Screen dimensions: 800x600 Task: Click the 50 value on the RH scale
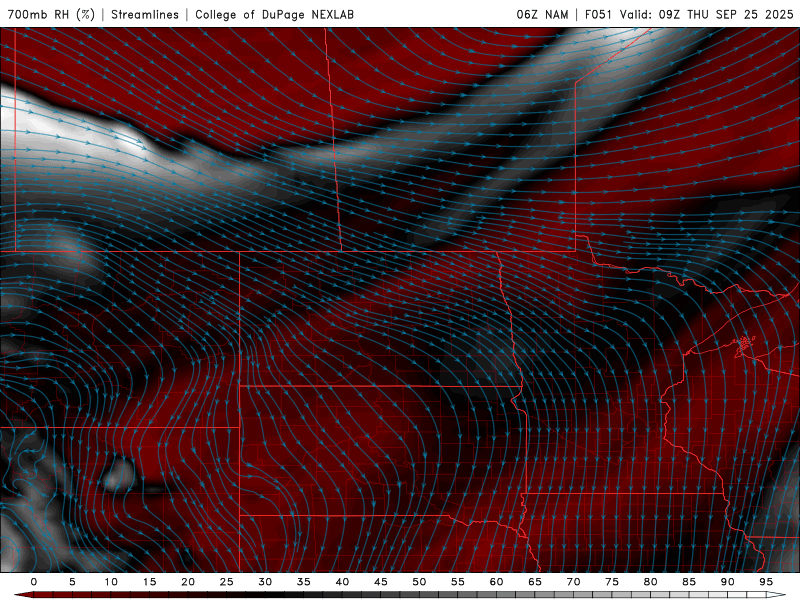click(x=419, y=582)
